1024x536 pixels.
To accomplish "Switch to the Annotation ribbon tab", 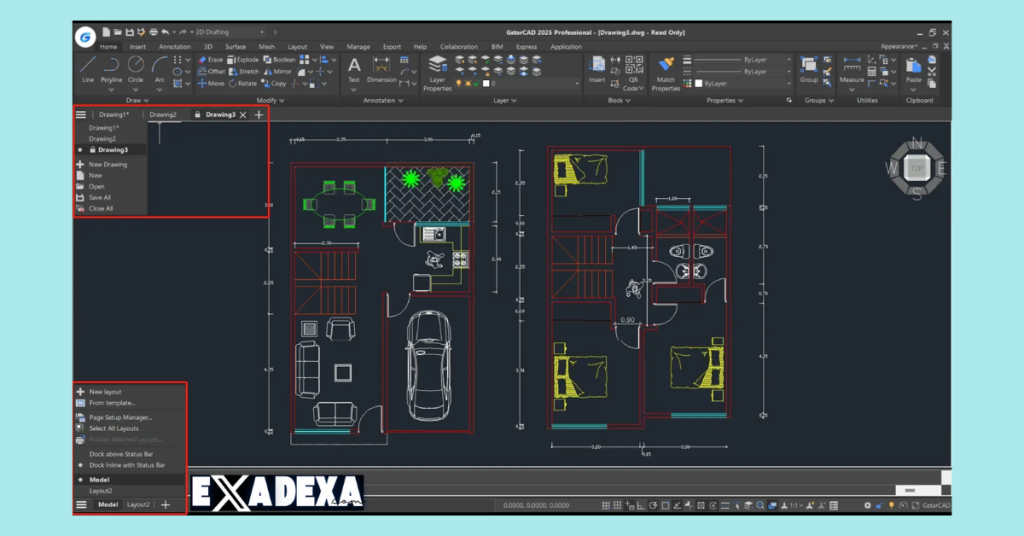I will (x=174, y=47).
